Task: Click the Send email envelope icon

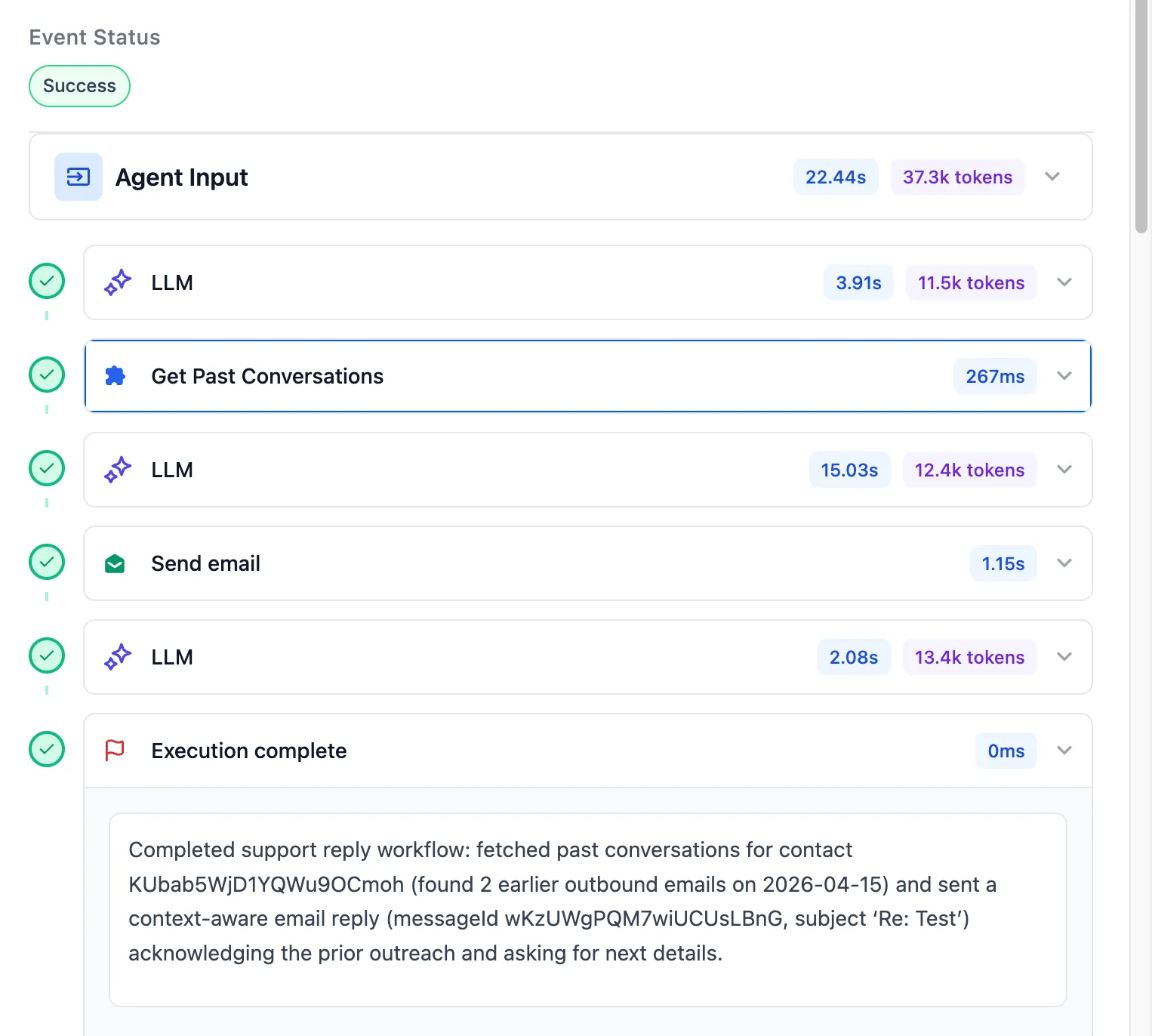Action: point(115,564)
